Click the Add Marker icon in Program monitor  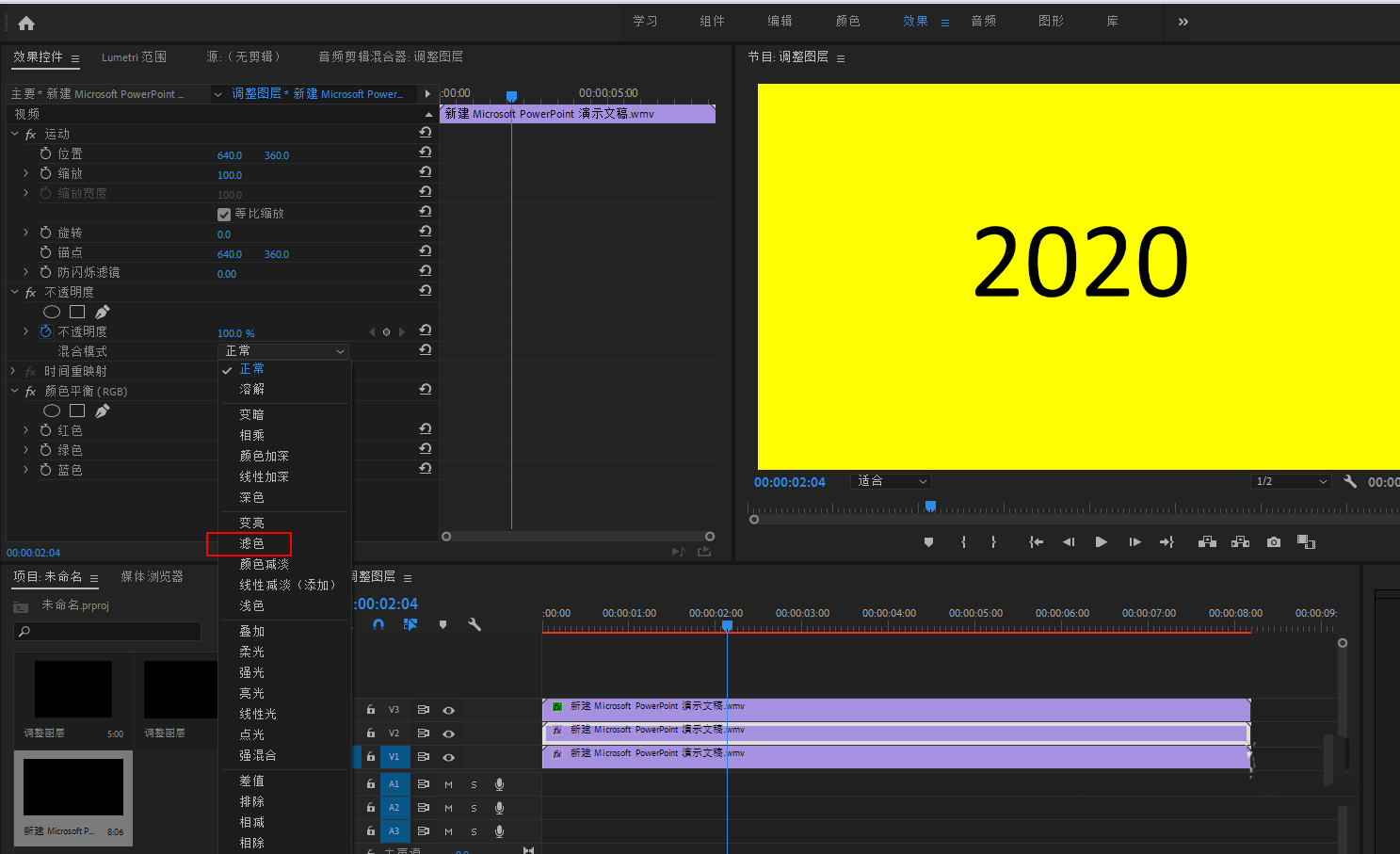(928, 542)
